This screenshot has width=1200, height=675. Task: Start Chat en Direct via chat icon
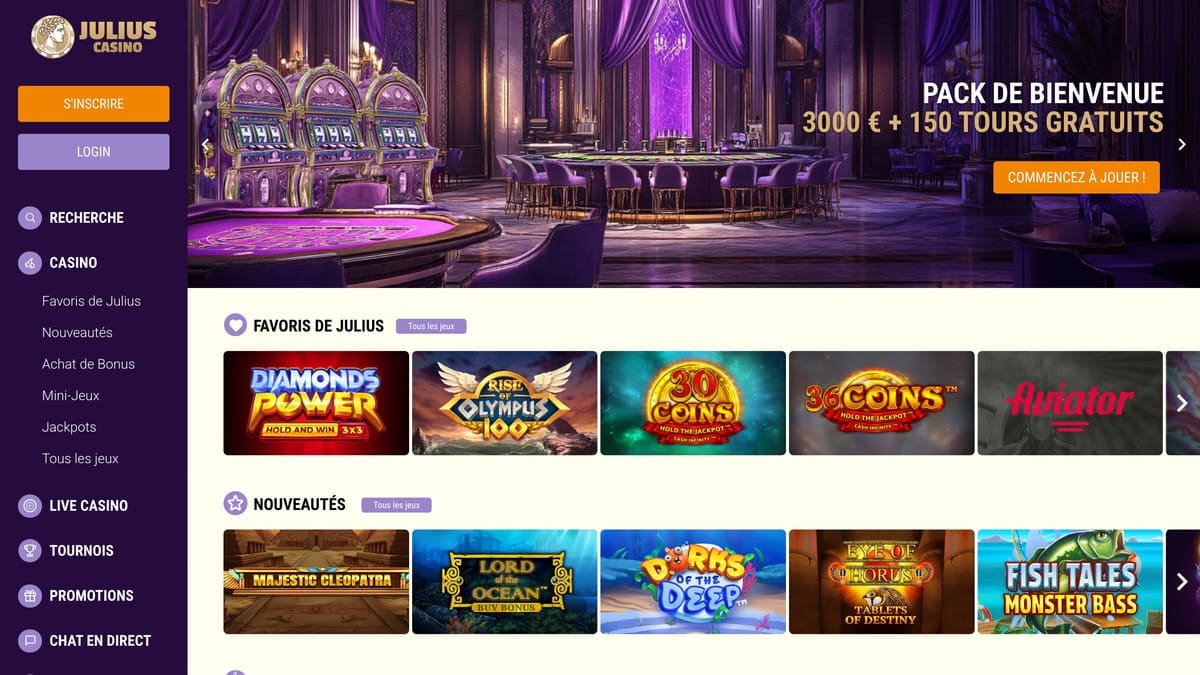(30, 640)
